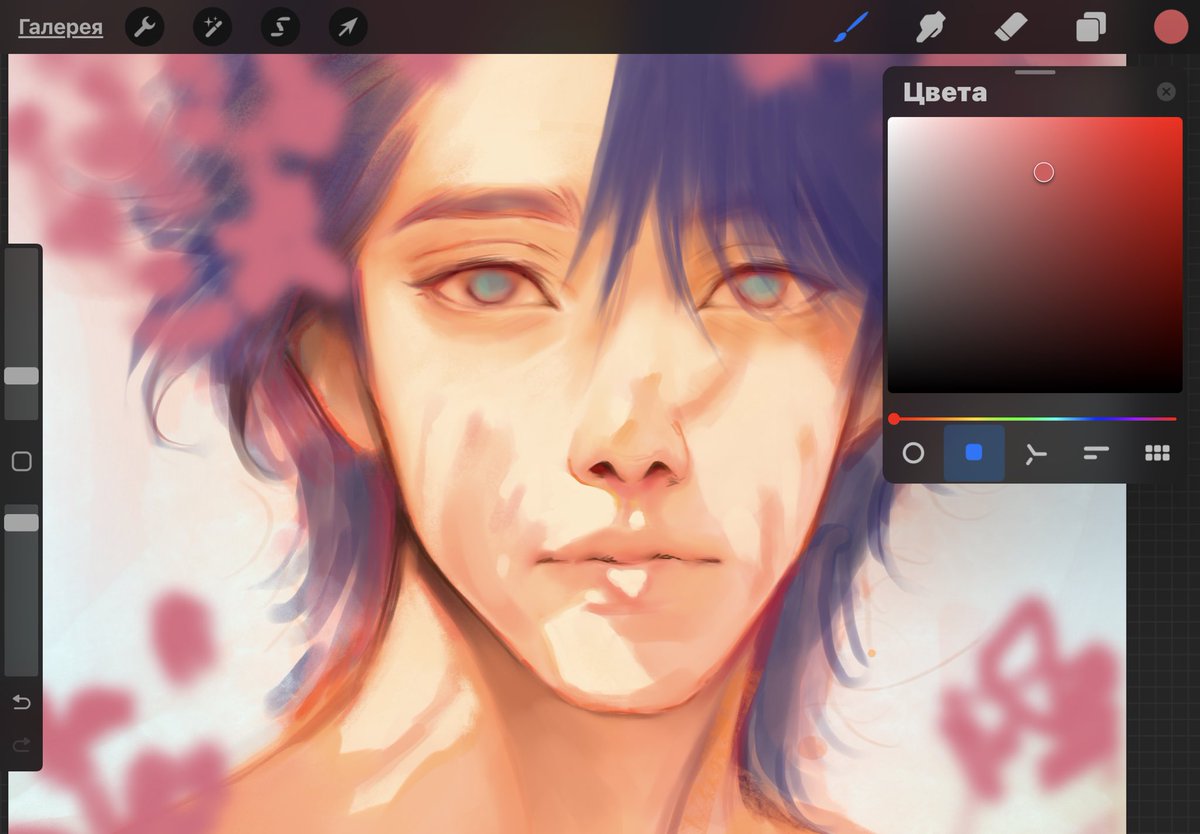This screenshot has width=1200, height=834.
Task: Redo the last undone action
Action: tap(21, 745)
